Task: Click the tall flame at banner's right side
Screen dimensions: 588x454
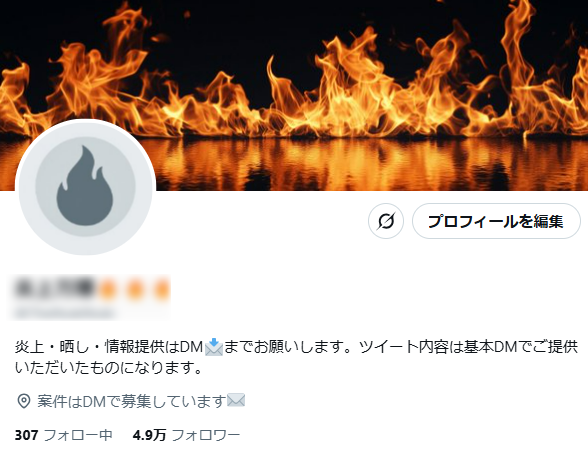Action: [519, 56]
